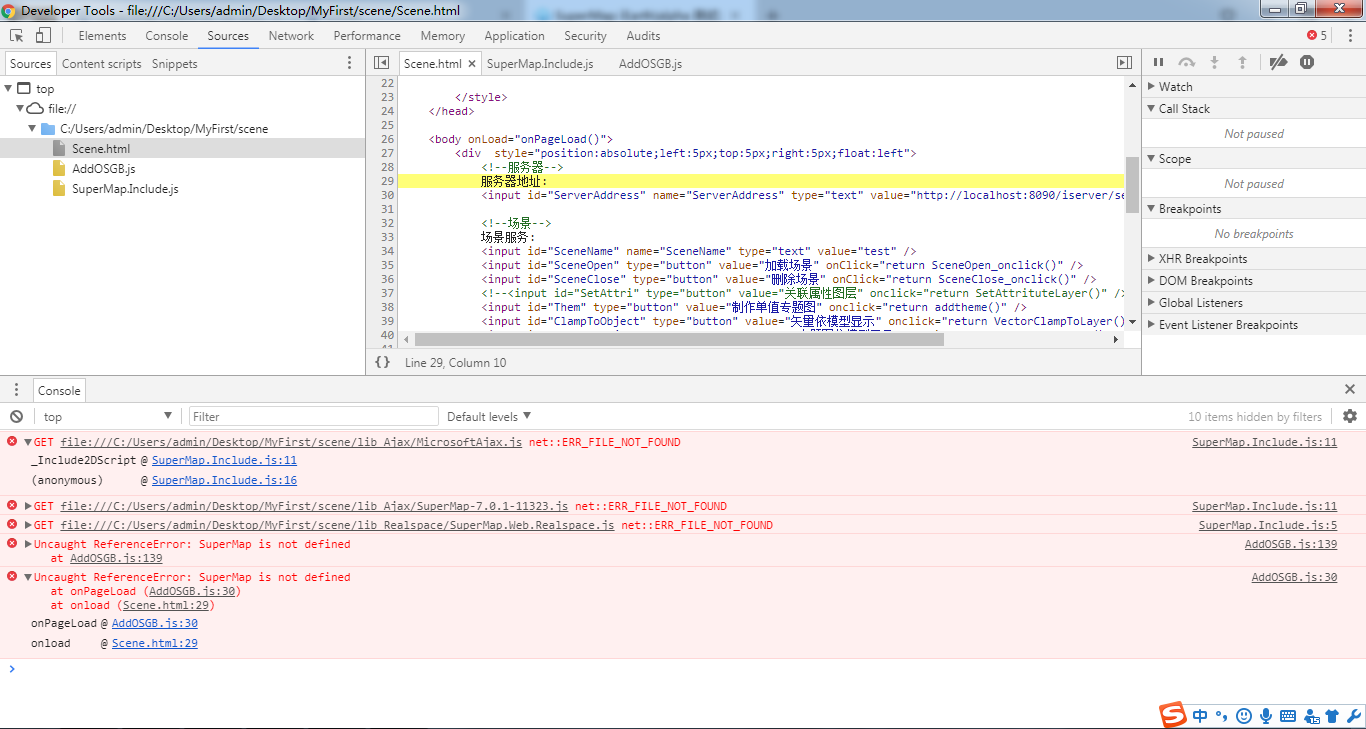Click the code editor horizontal scrollbar

click(x=679, y=339)
